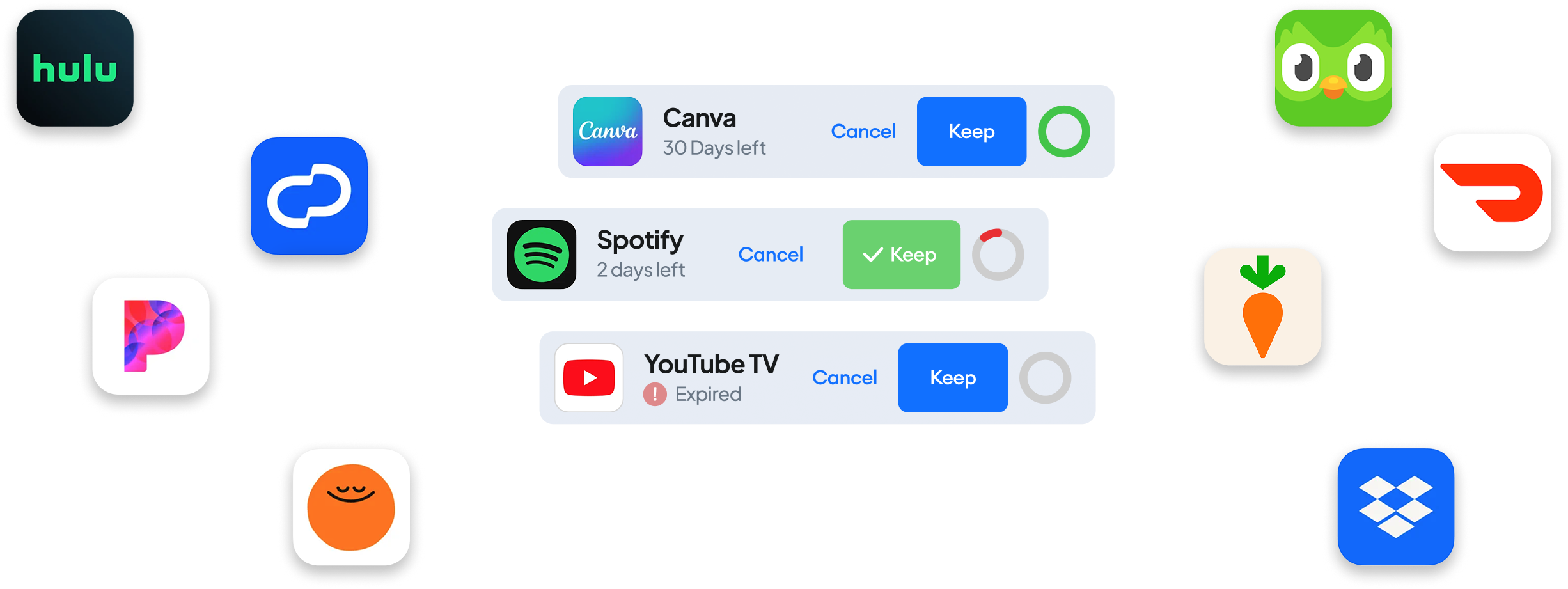Image resolution: width=1568 pixels, height=589 pixels.
Task: Select the Pandora P icon
Action: (151, 336)
